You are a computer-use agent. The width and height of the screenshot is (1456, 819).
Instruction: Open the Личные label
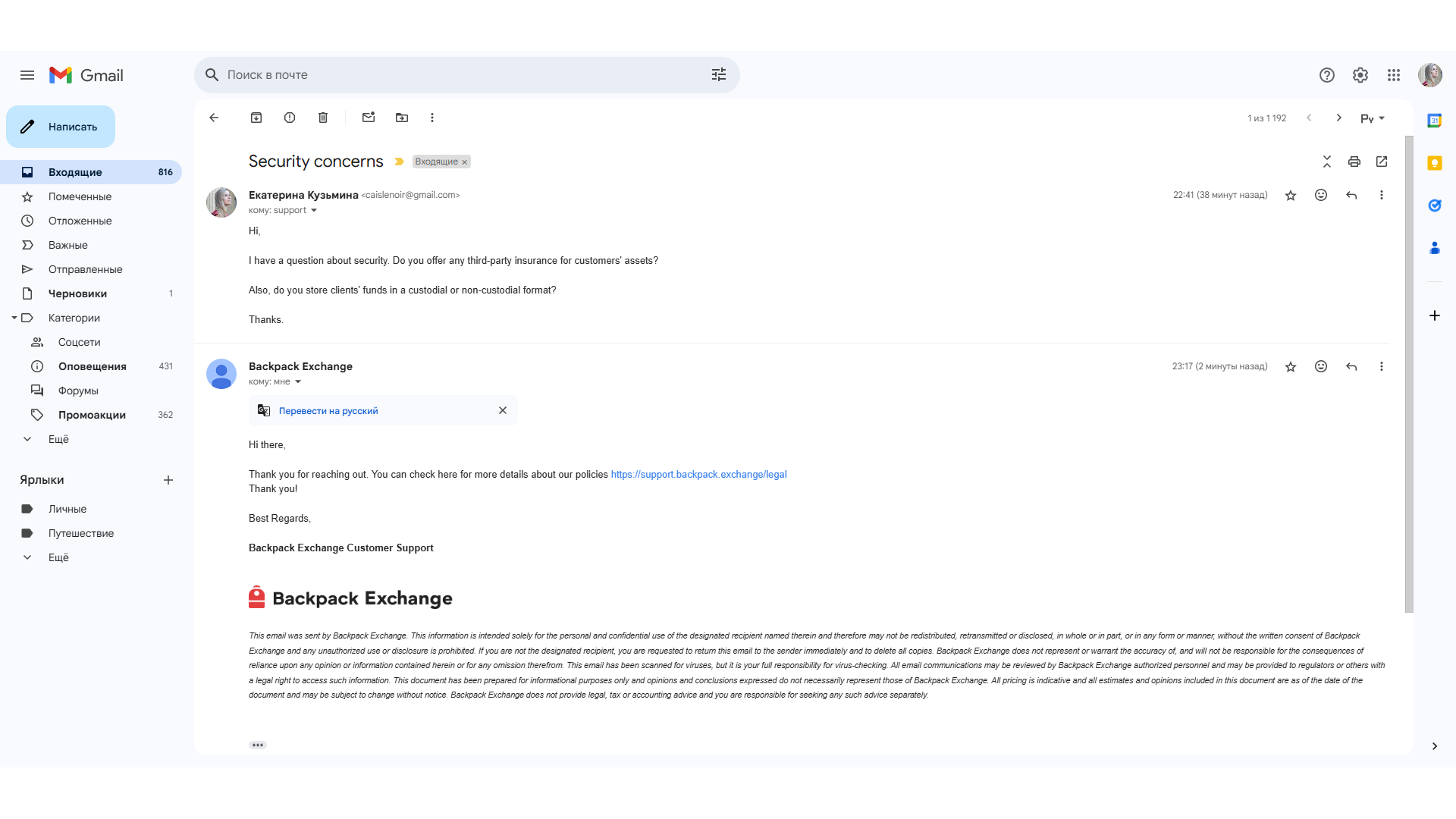tap(91, 509)
